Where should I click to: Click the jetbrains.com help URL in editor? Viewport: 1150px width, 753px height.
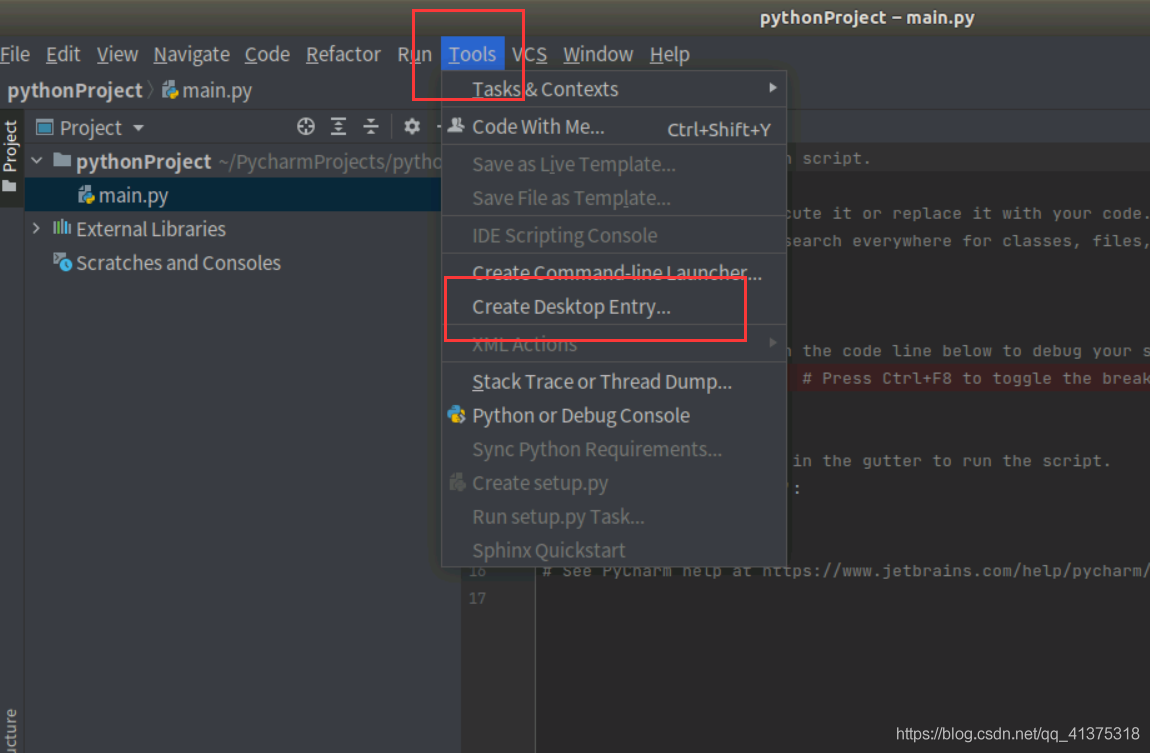pos(956,571)
